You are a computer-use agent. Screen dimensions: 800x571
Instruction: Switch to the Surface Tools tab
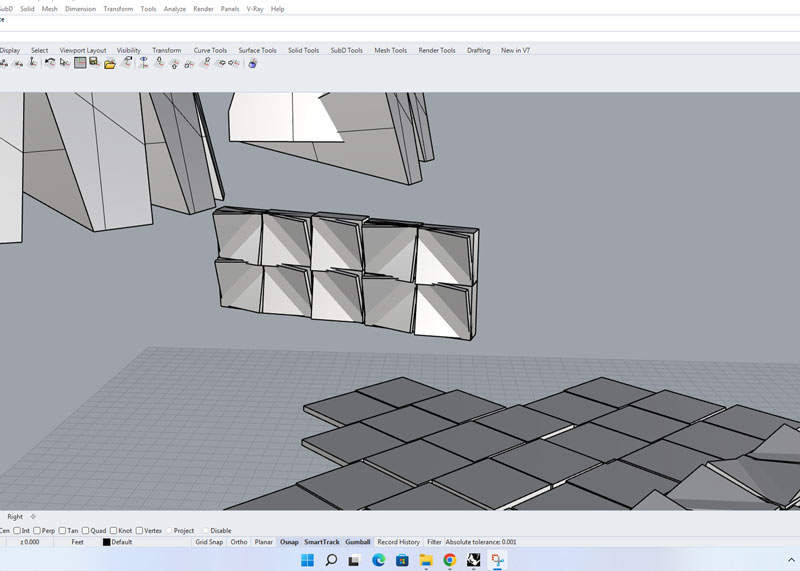tap(257, 50)
